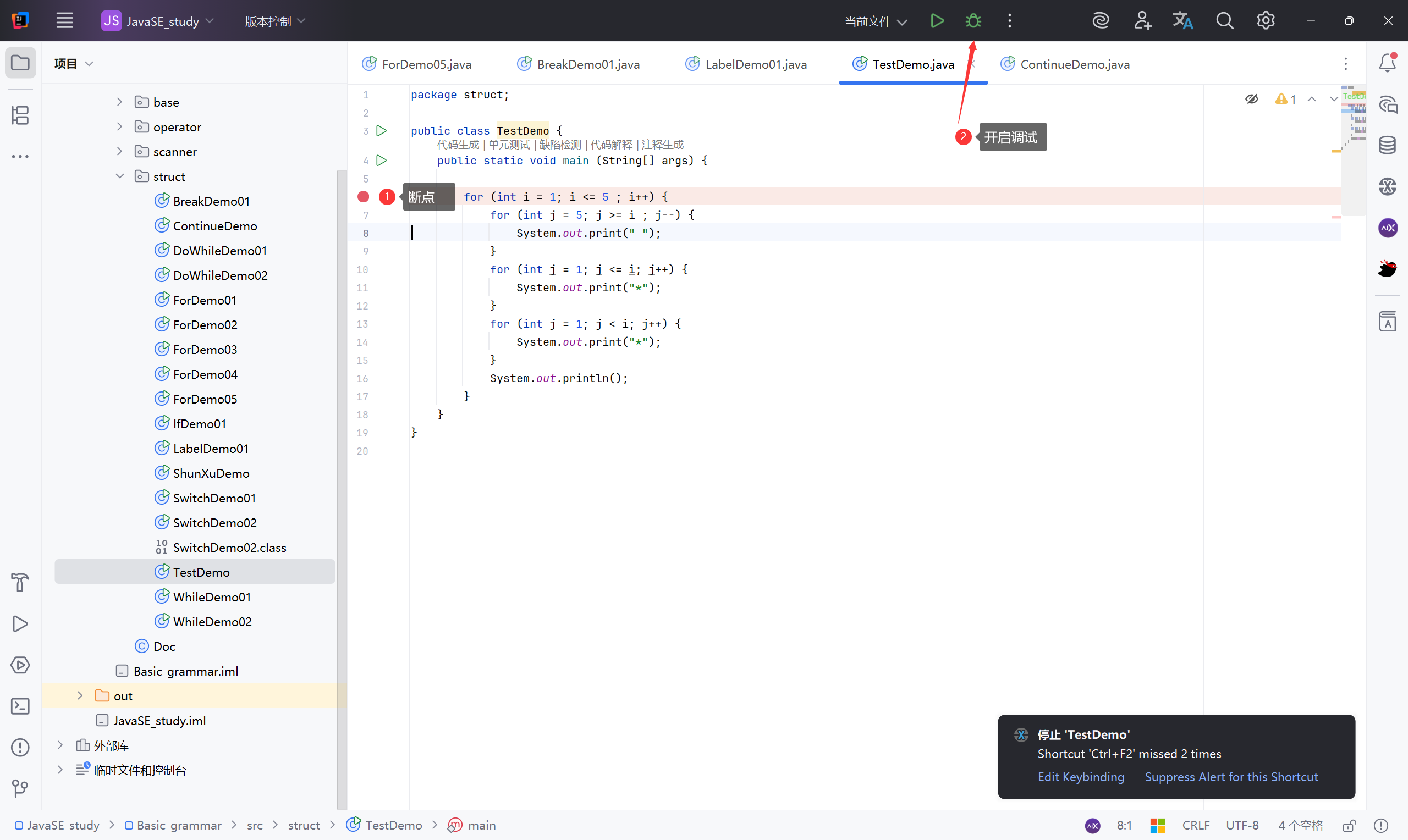
Task: Collapse the struct folder
Action: (x=119, y=176)
